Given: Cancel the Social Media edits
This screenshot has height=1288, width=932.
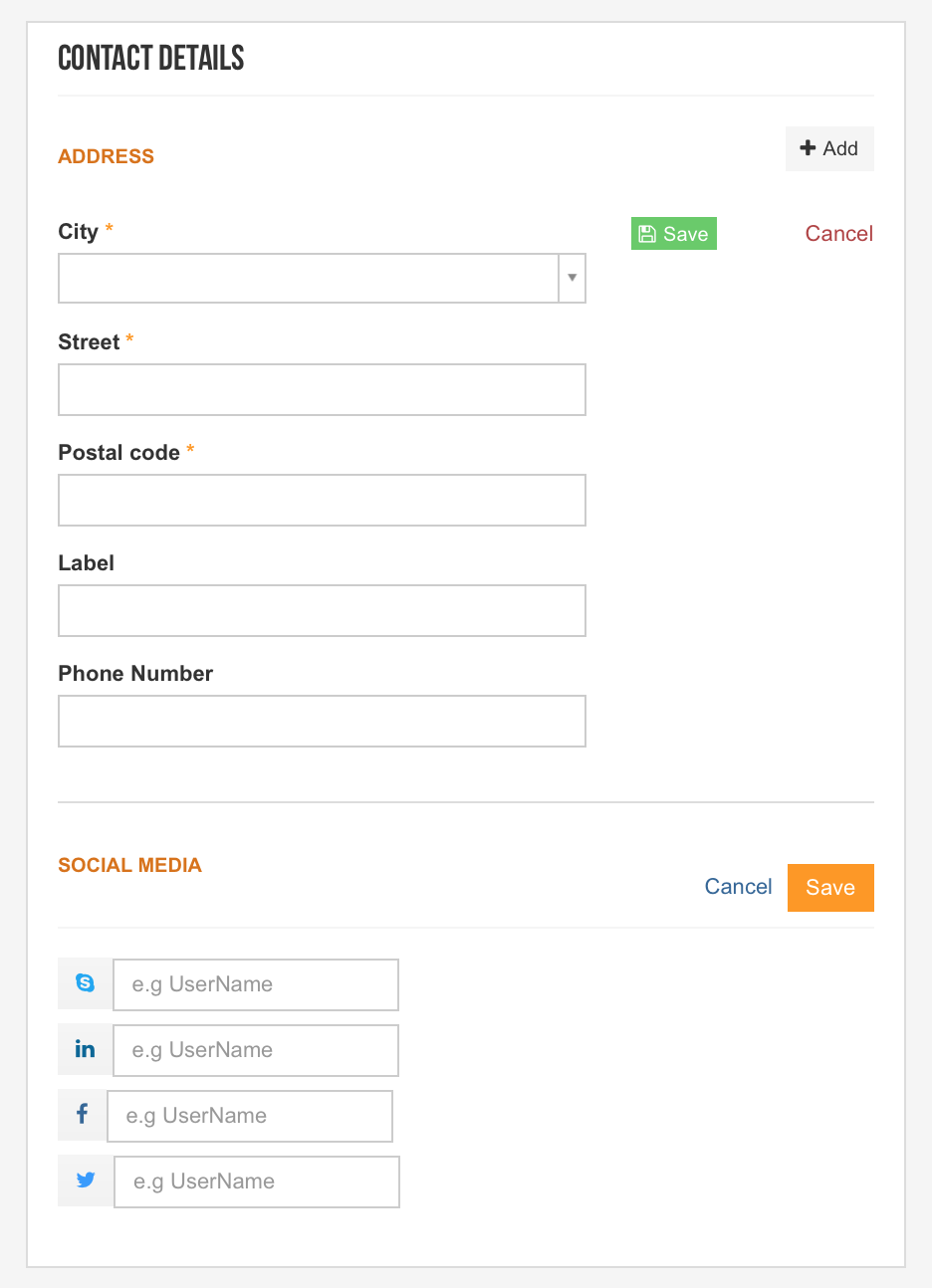Looking at the screenshot, I should point(739,887).
